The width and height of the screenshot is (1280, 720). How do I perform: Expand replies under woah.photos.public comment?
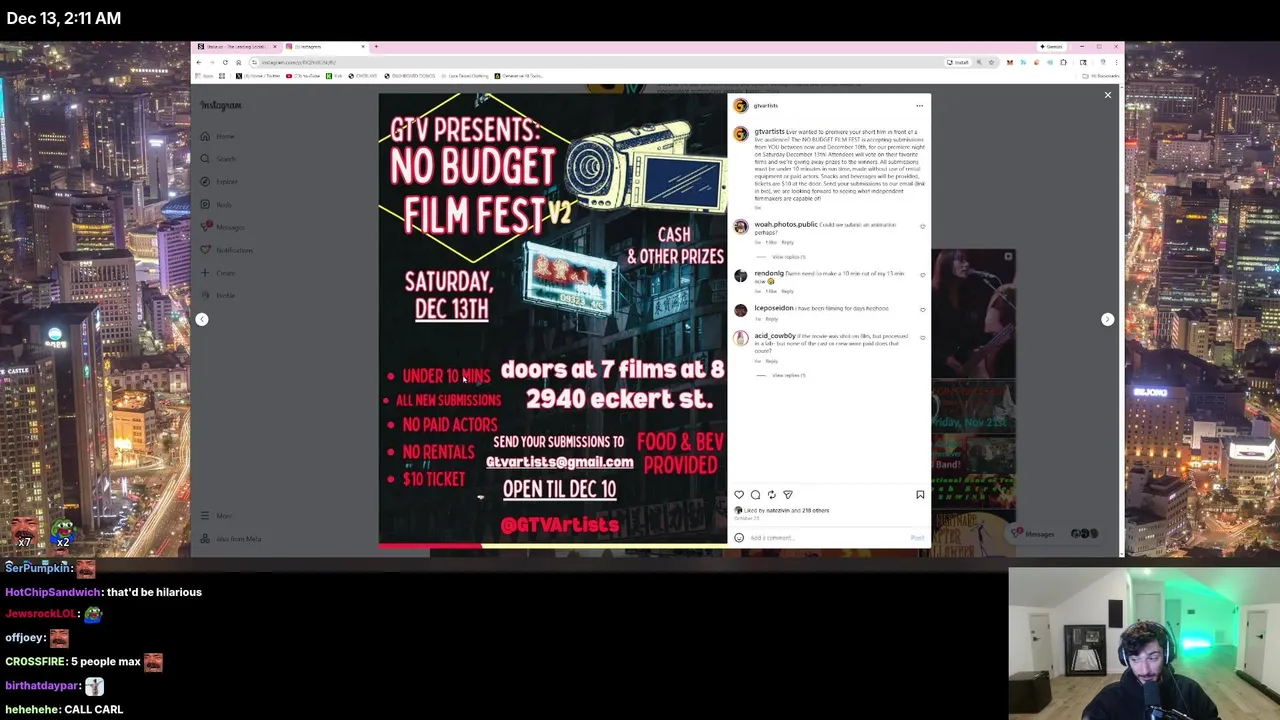coord(788,257)
